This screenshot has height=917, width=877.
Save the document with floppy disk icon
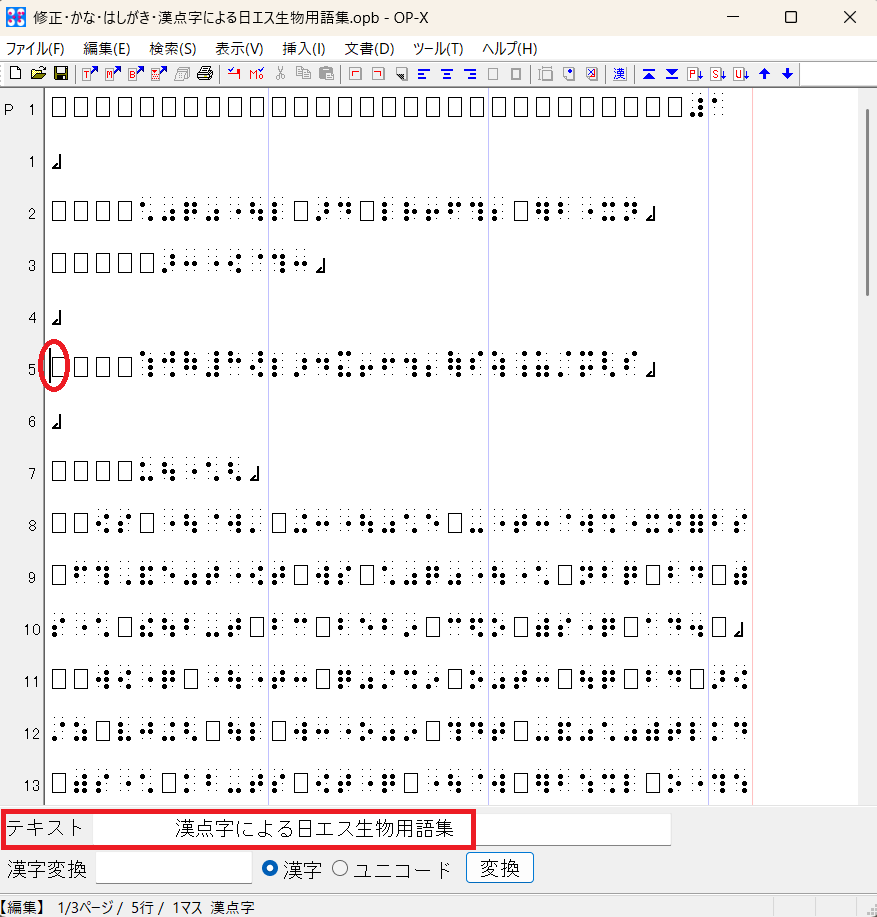(x=60, y=74)
